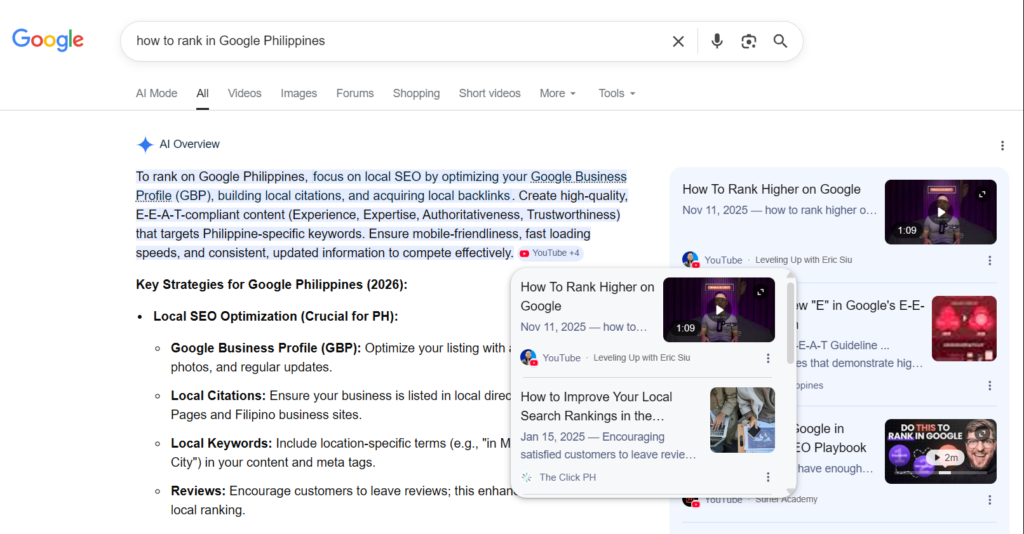Screen dimensions: 1024x534
Task: Click the Surfer Academy source label
Action: (786, 499)
